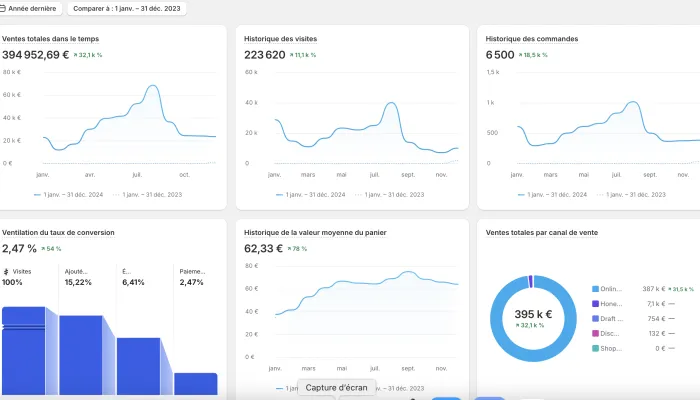Screen dimensions: 700x400
Task: Open Historique de la valeur moyenne du panier
Action: click(x=315, y=233)
